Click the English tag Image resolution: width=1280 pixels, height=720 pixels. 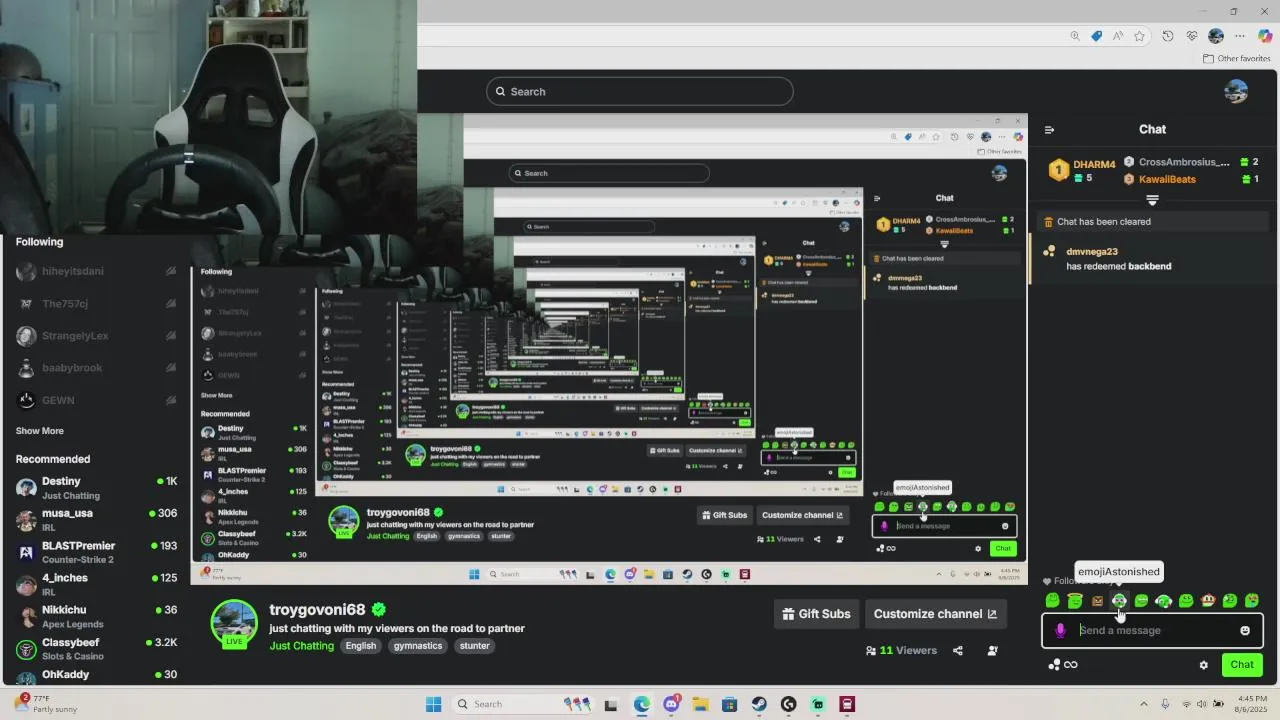[361, 646]
